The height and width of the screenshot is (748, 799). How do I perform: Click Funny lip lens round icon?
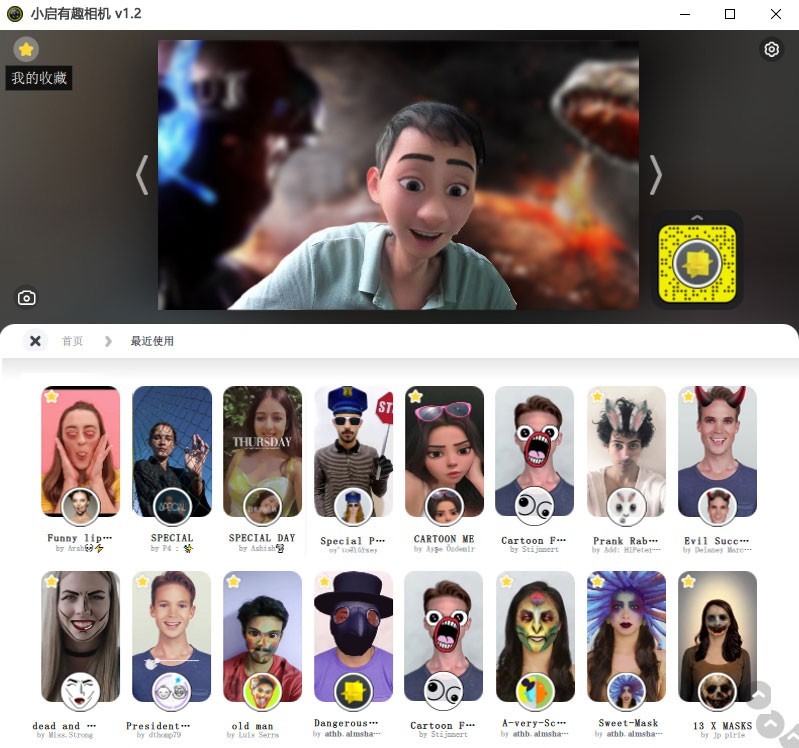click(x=81, y=507)
